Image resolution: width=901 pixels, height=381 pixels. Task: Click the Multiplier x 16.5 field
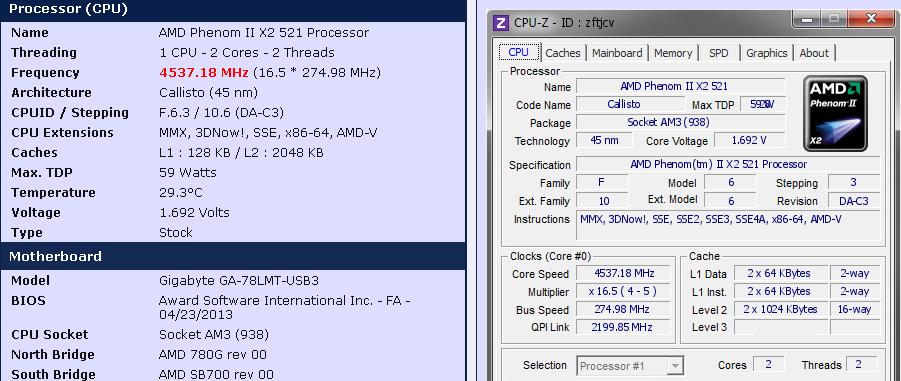click(x=623, y=291)
